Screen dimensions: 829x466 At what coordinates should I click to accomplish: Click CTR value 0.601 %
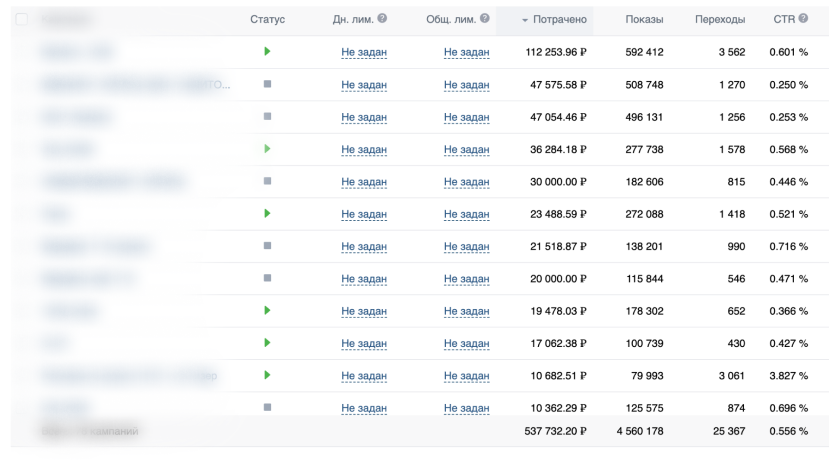tap(789, 52)
